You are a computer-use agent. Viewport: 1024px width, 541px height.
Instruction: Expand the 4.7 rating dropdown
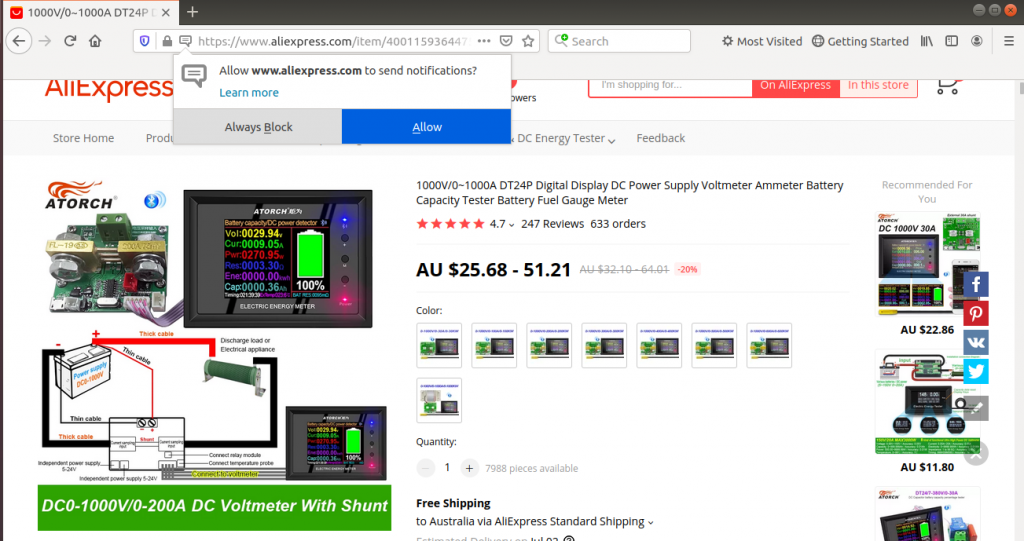(x=512, y=225)
